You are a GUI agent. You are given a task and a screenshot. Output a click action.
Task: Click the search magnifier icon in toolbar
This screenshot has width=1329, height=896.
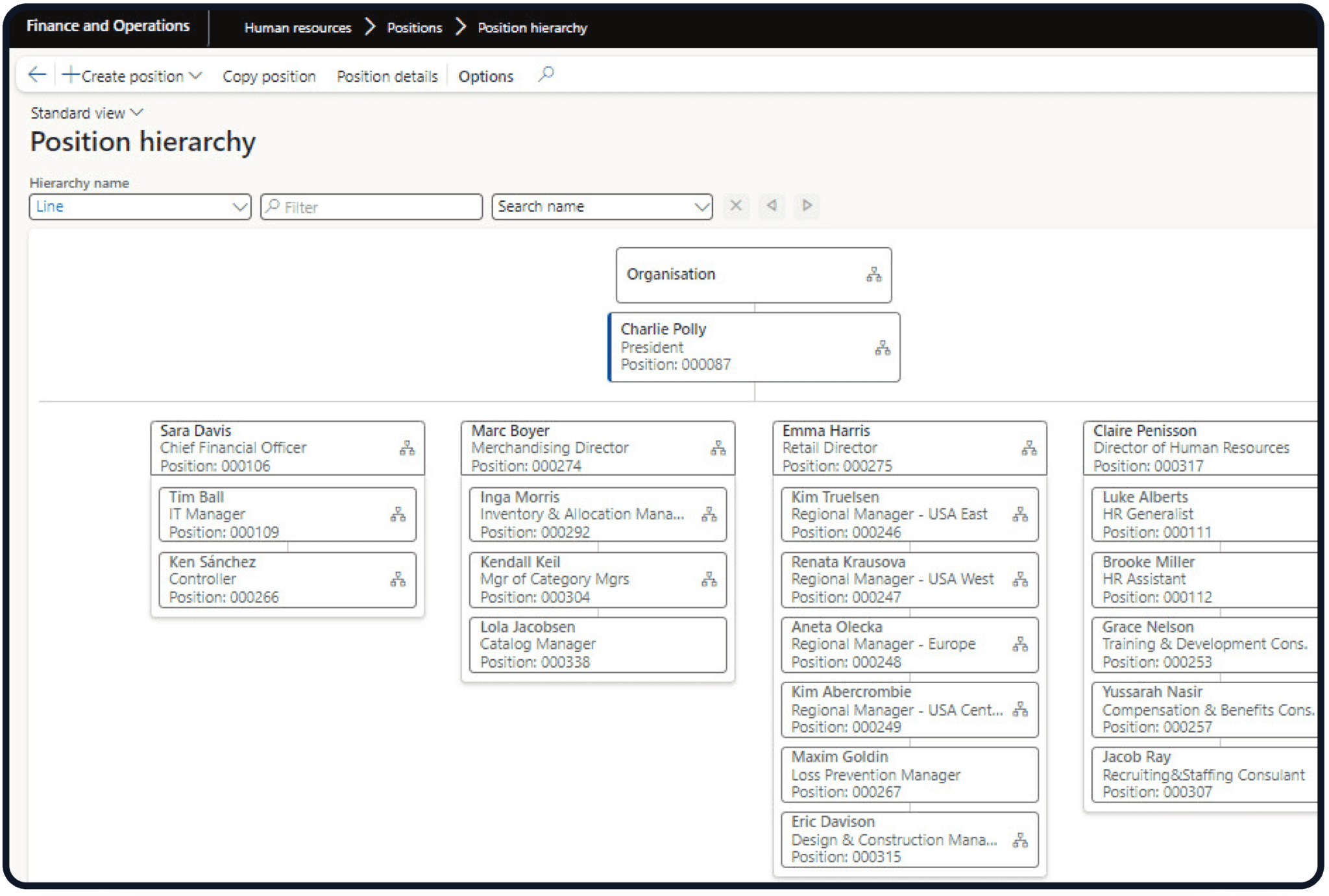pyautogui.click(x=546, y=75)
